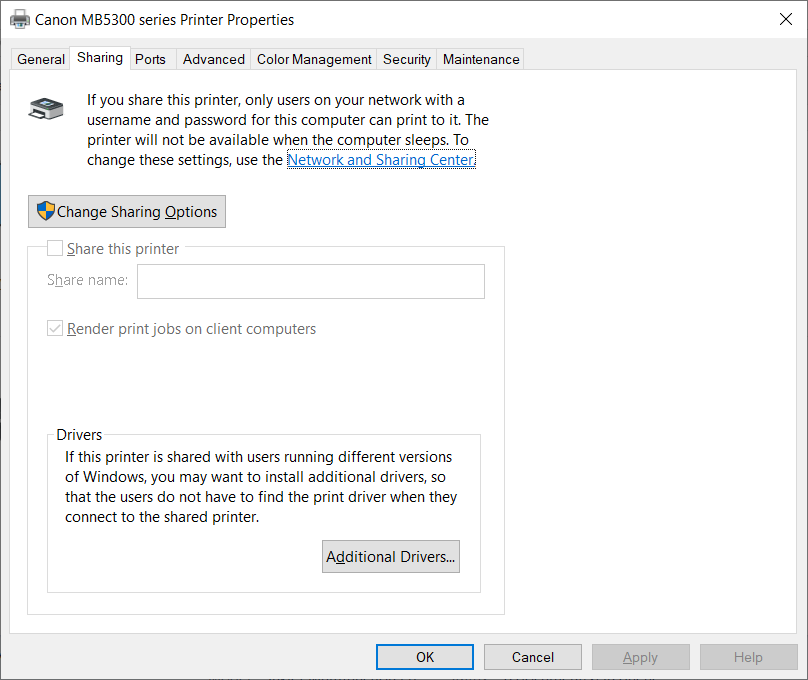Toggle the Share this printer checkbox
Image resolution: width=808 pixels, height=680 pixels.
coord(55,248)
